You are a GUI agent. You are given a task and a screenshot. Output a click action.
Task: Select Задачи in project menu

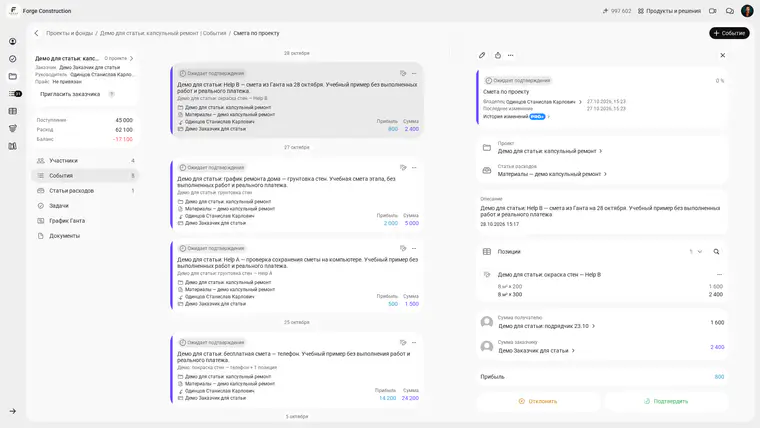[x=85, y=206]
